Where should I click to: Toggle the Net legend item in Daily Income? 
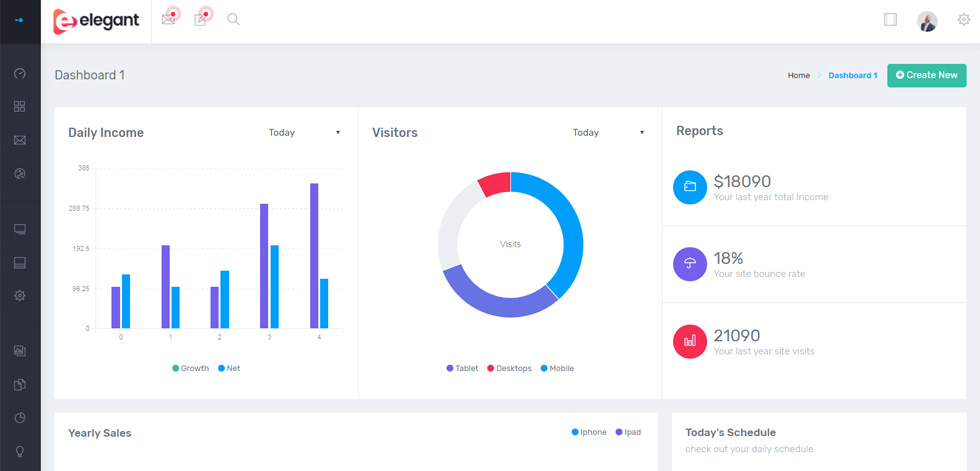[229, 369]
